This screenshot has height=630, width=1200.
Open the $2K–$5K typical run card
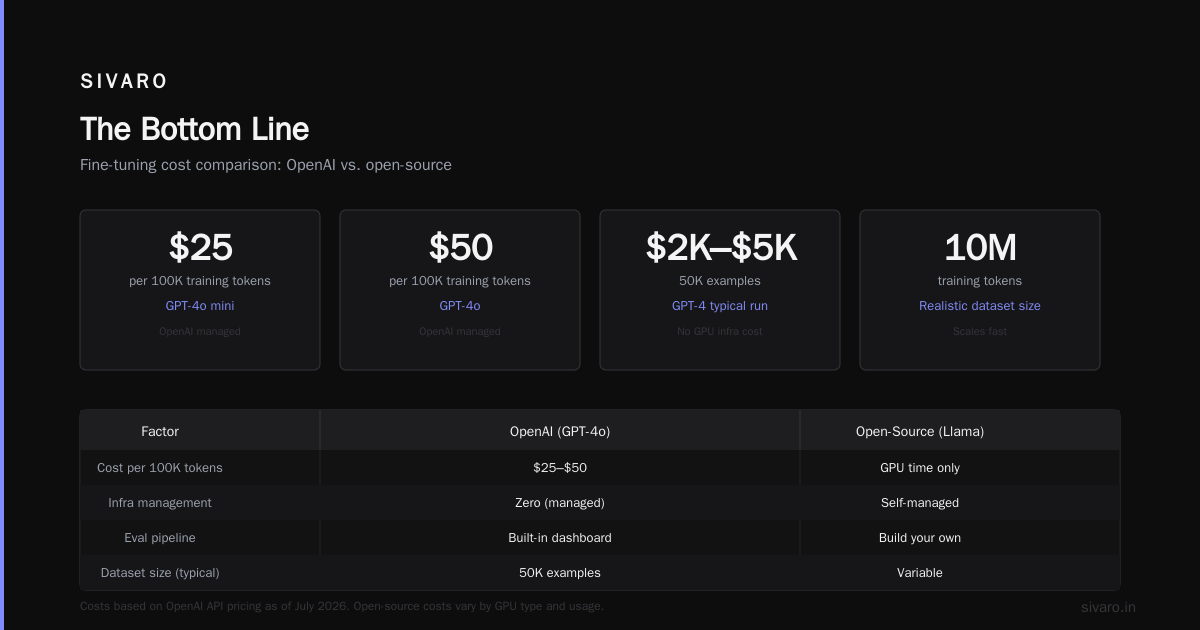pyautogui.click(x=720, y=290)
